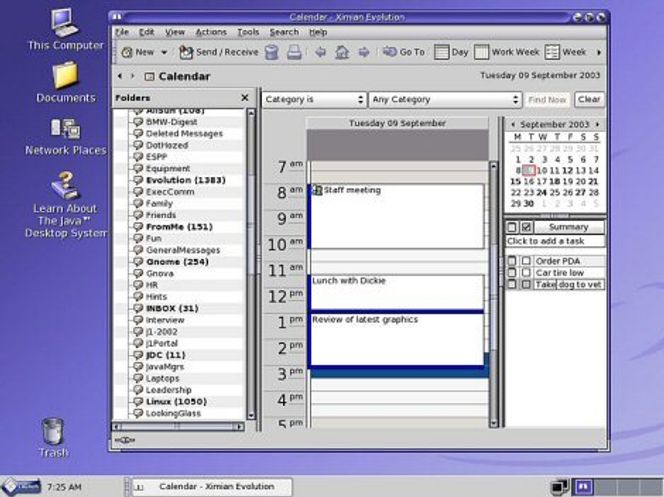Open the Edit menu
Viewport: 664px width, 497px height.
tap(147, 32)
